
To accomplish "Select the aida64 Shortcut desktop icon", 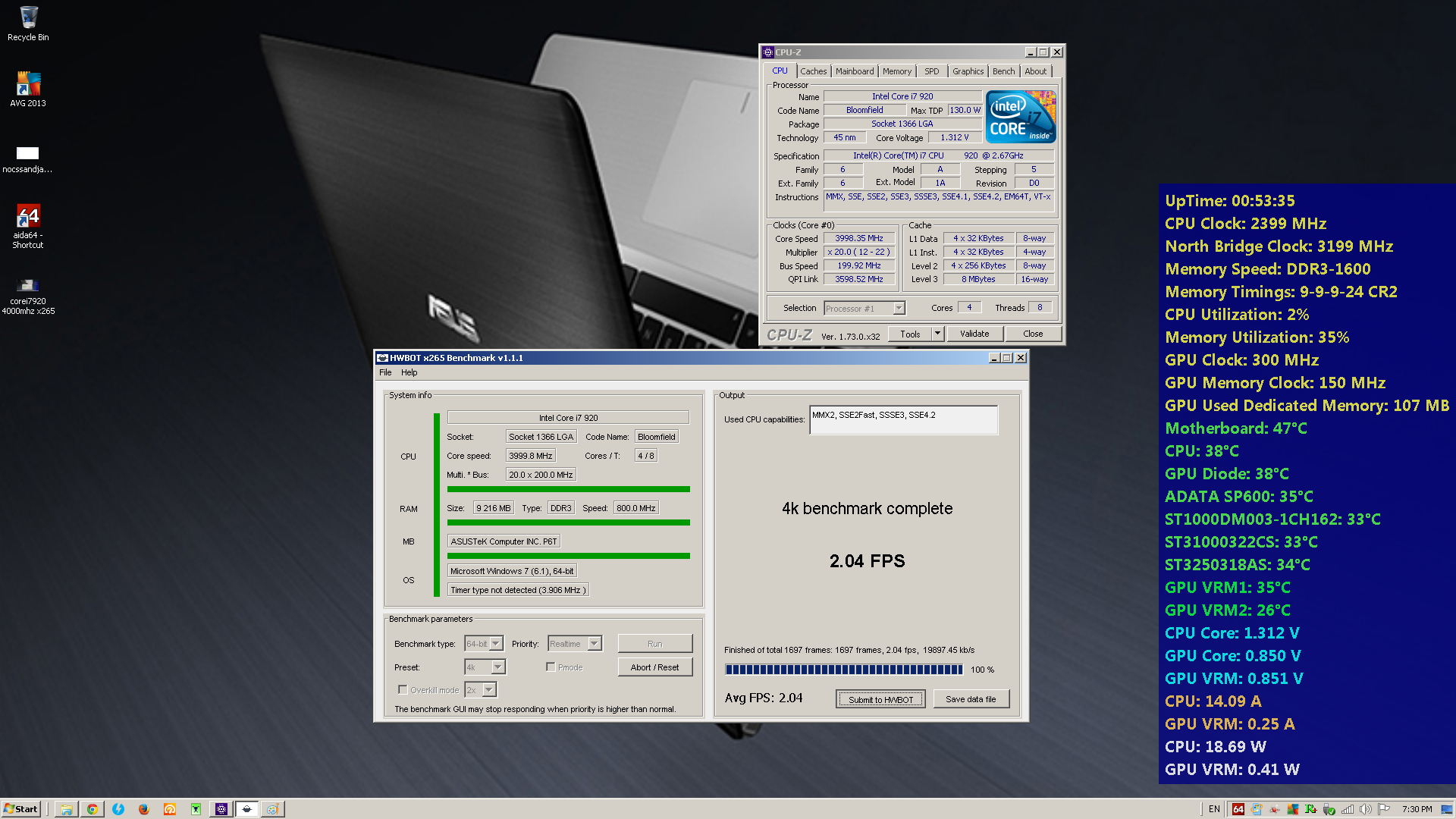I will [x=28, y=226].
